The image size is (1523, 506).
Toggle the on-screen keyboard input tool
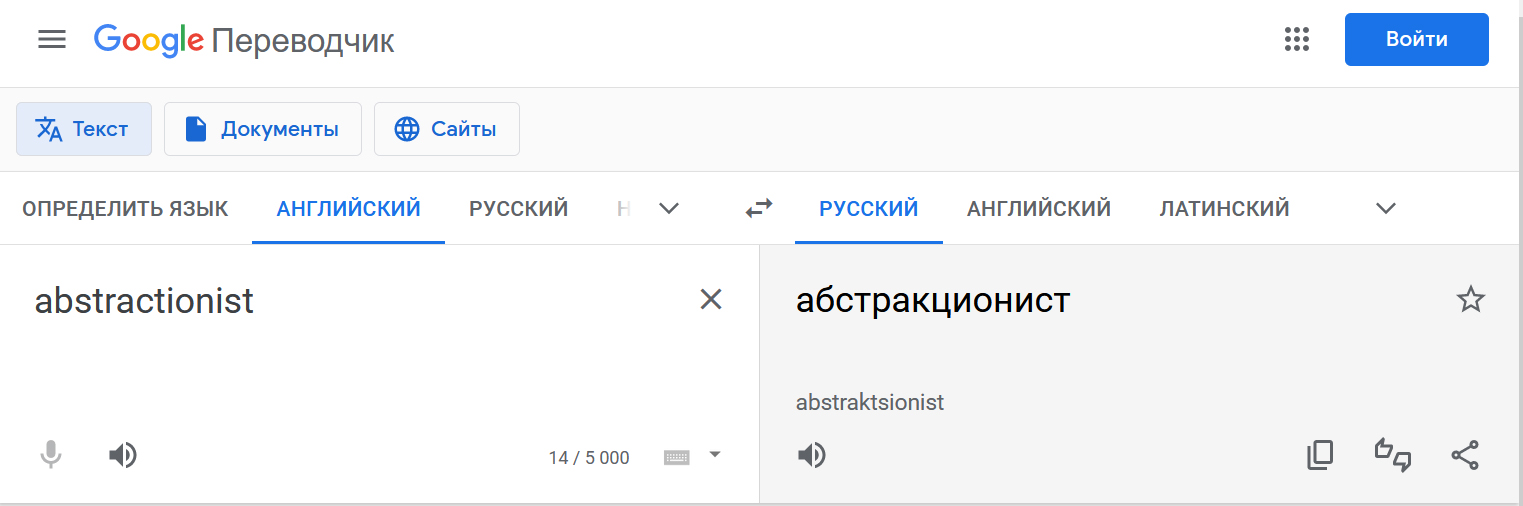(x=677, y=457)
